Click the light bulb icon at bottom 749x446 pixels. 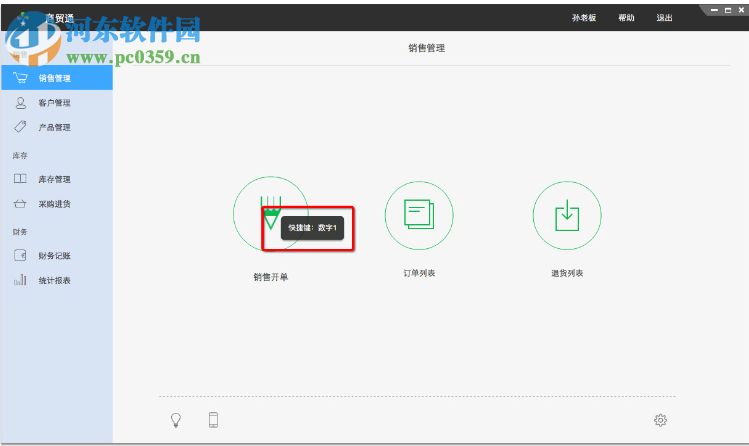point(176,420)
